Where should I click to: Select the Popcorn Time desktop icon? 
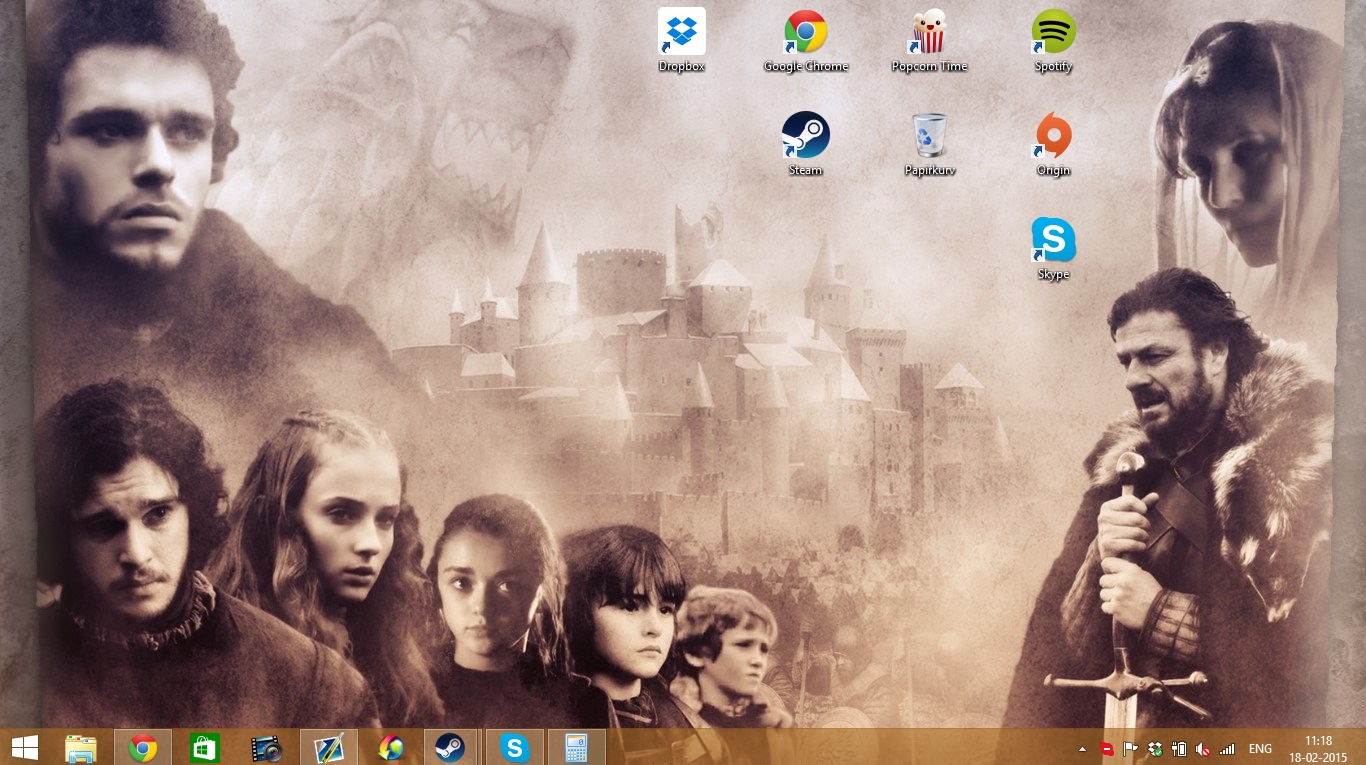[929, 40]
